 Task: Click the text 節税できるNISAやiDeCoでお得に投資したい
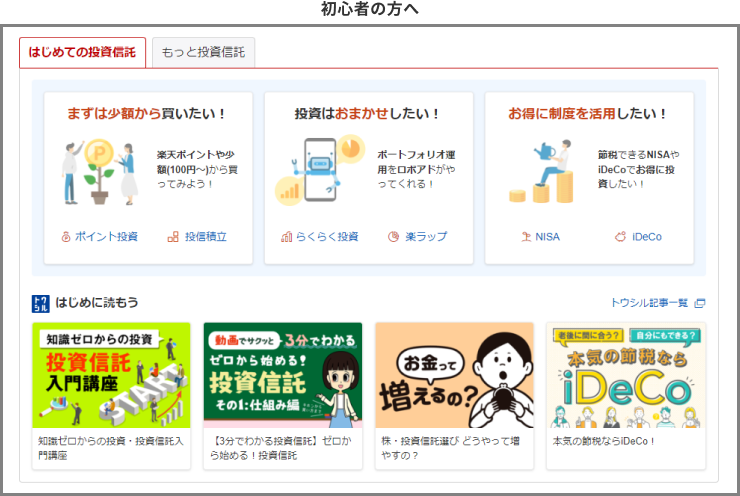tap(638, 169)
